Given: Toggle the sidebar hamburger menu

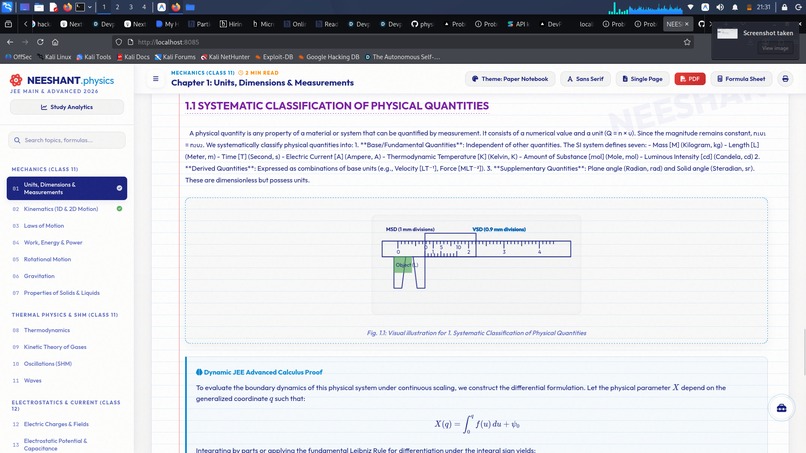Looking at the screenshot, I should [155, 79].
